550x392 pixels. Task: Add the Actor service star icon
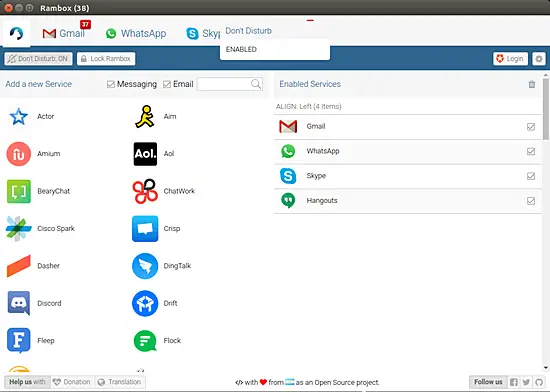pyautogui.click(x=19, y=116)
